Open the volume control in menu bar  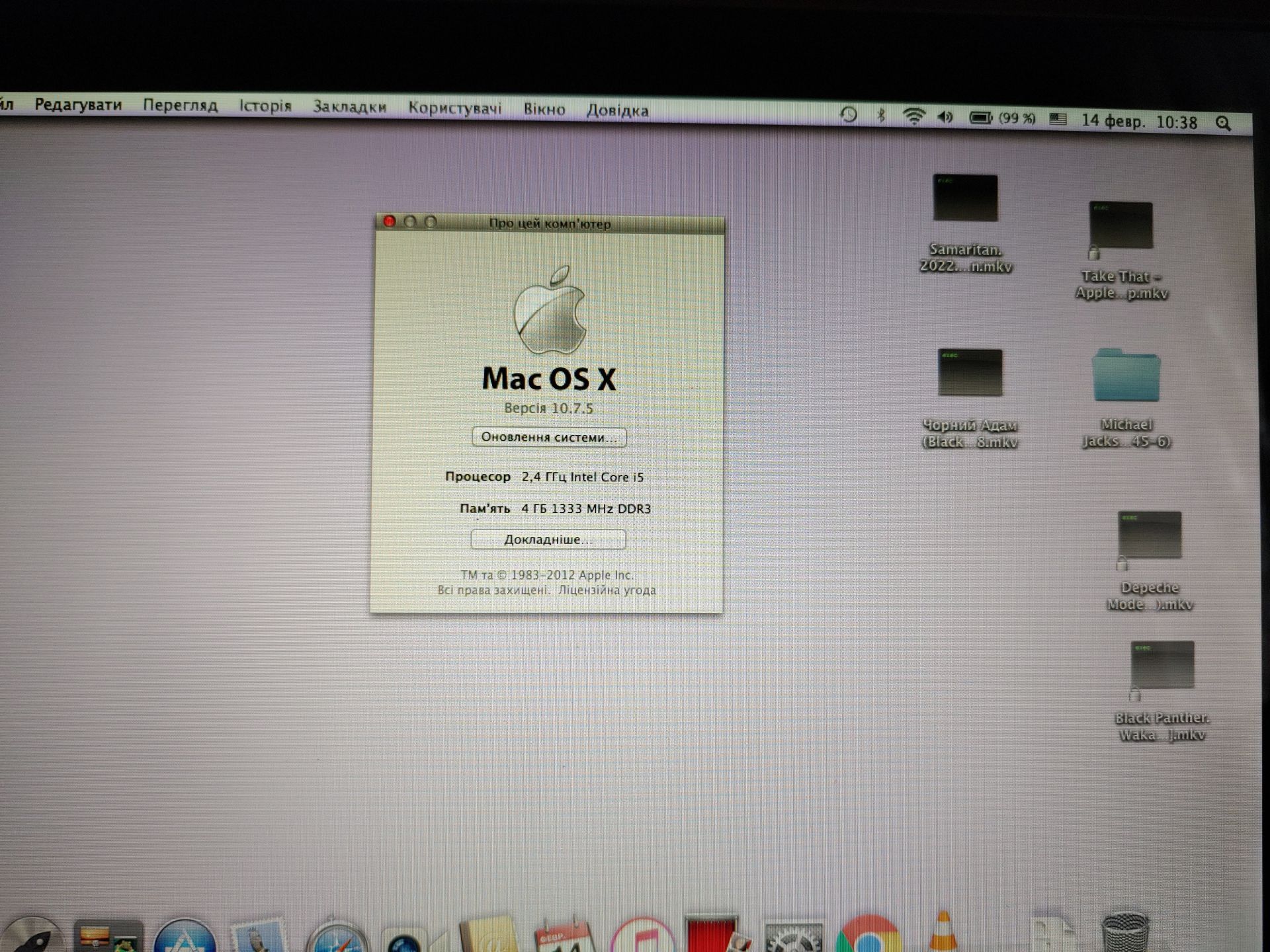click(x=945, y=118)
